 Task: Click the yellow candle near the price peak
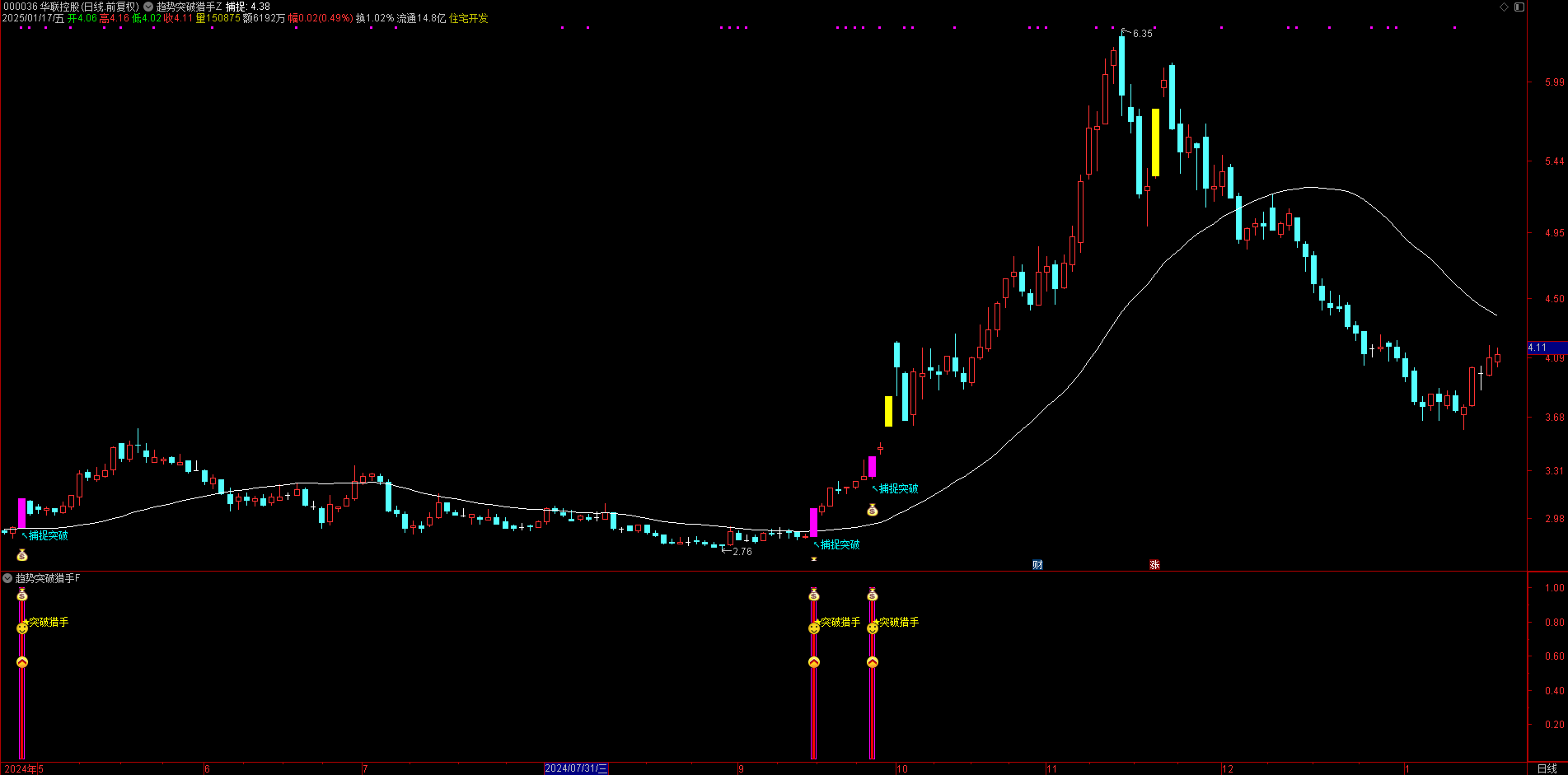[1155, 142]
